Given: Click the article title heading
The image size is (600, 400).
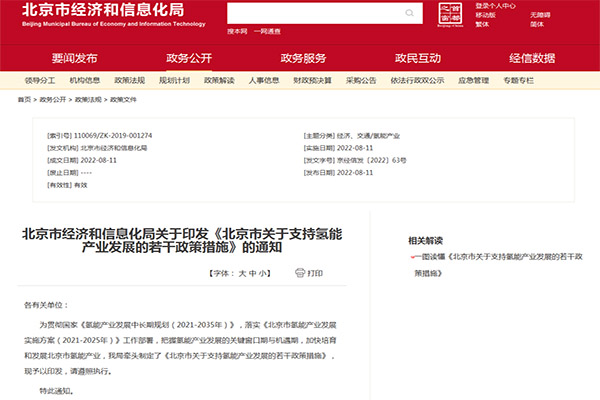Looking at the screenshot, I should 182,240.
